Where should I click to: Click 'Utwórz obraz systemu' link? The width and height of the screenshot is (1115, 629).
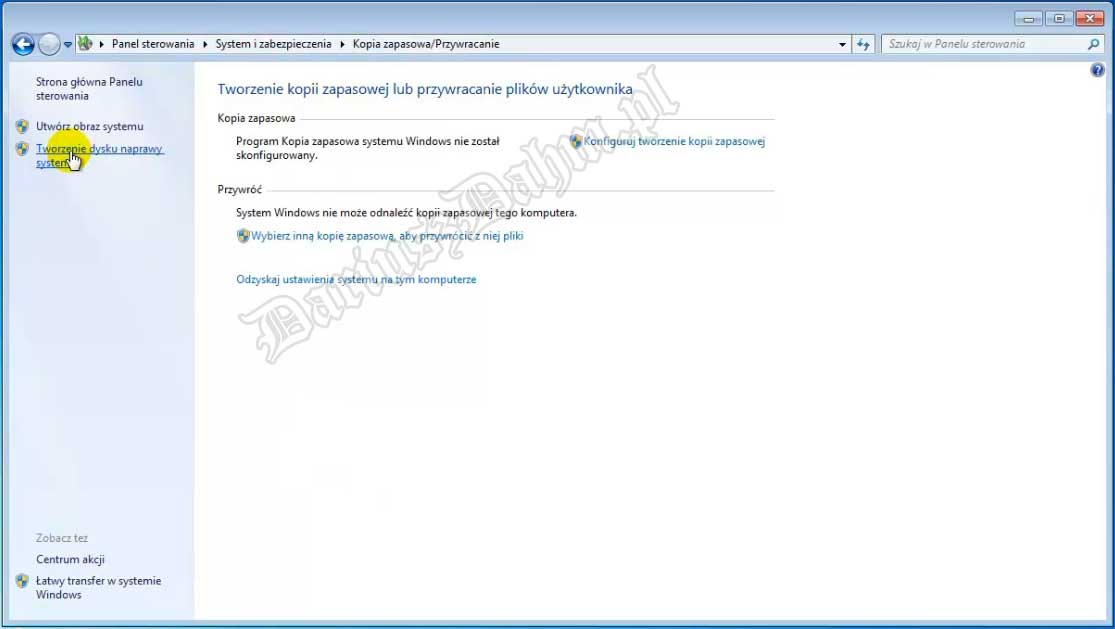point(90,127)
